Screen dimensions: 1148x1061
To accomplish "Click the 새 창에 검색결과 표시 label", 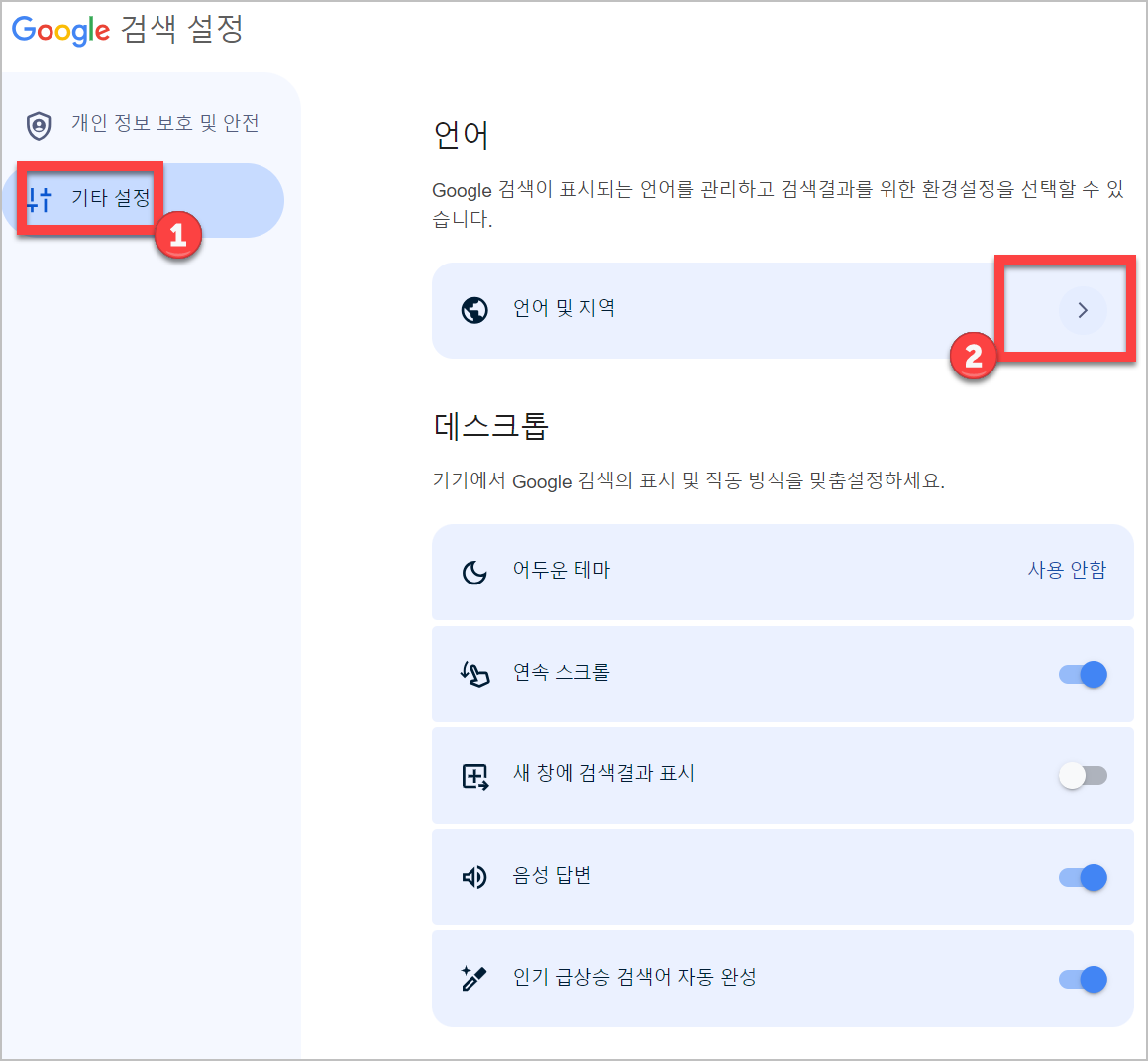I will (604, 773).
